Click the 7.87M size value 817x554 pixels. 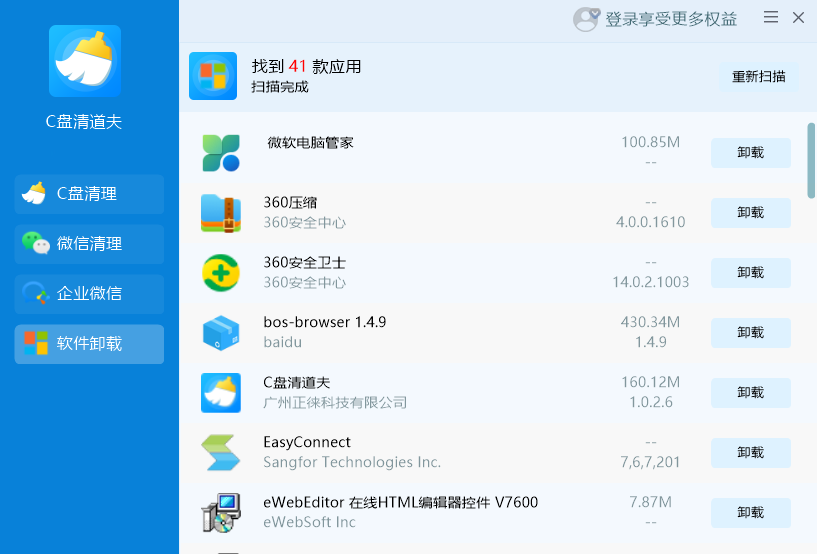(651, 502)
